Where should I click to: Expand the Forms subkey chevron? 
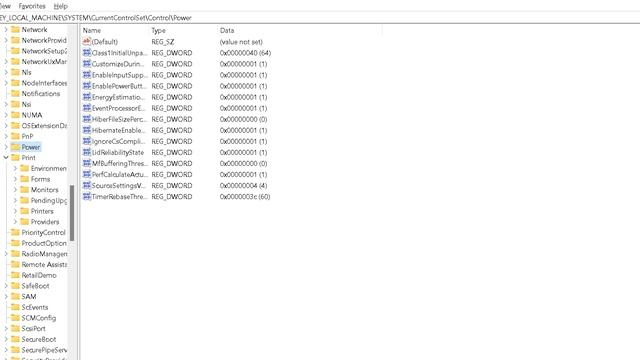[x=15, y=179]
